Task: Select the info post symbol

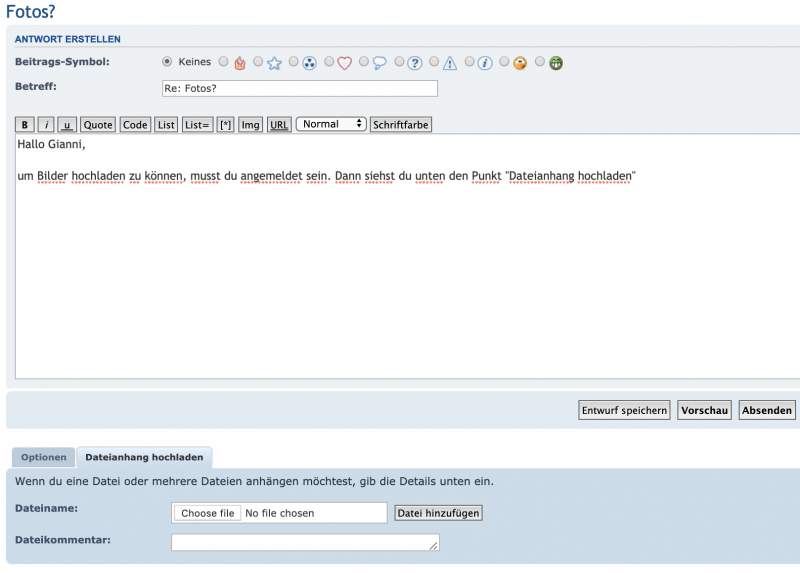Action: [x=469, y=62]
